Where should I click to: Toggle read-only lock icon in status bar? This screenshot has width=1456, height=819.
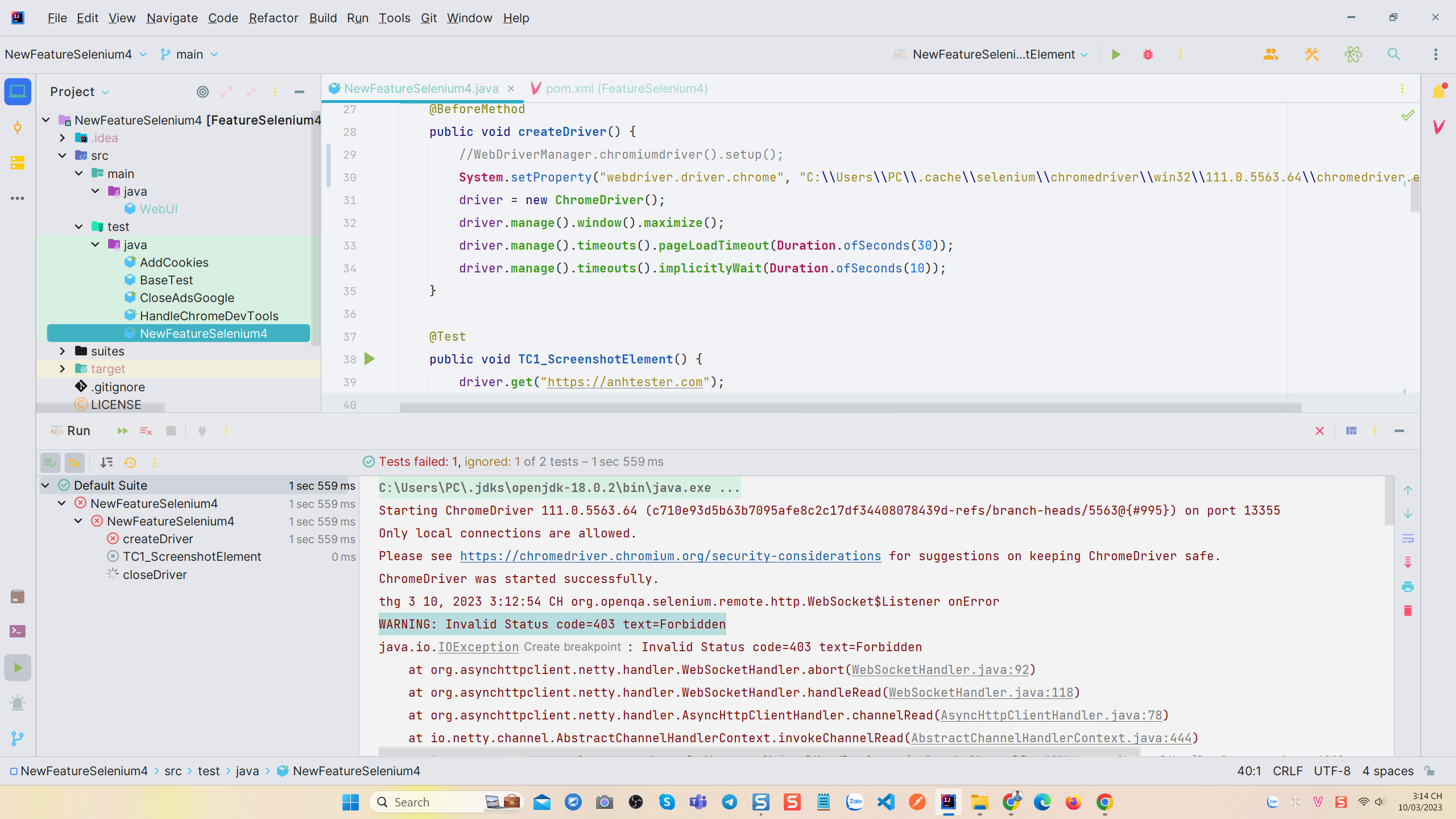coord(1429,771)
